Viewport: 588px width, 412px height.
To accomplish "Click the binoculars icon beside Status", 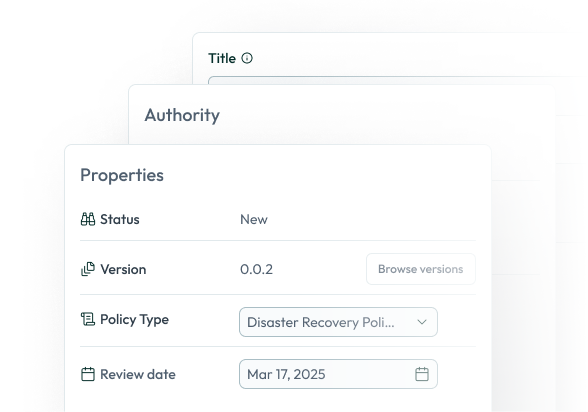I will point(88,219).
